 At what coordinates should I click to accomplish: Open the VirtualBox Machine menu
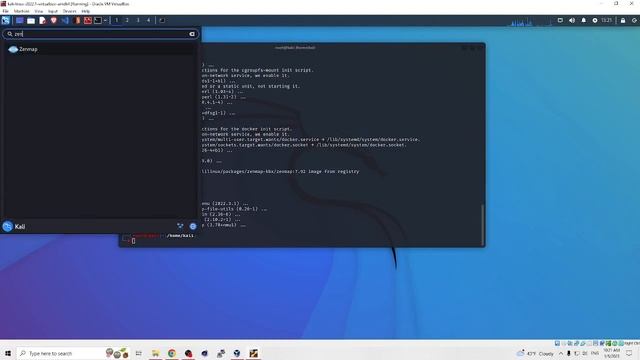pos(22,11)
